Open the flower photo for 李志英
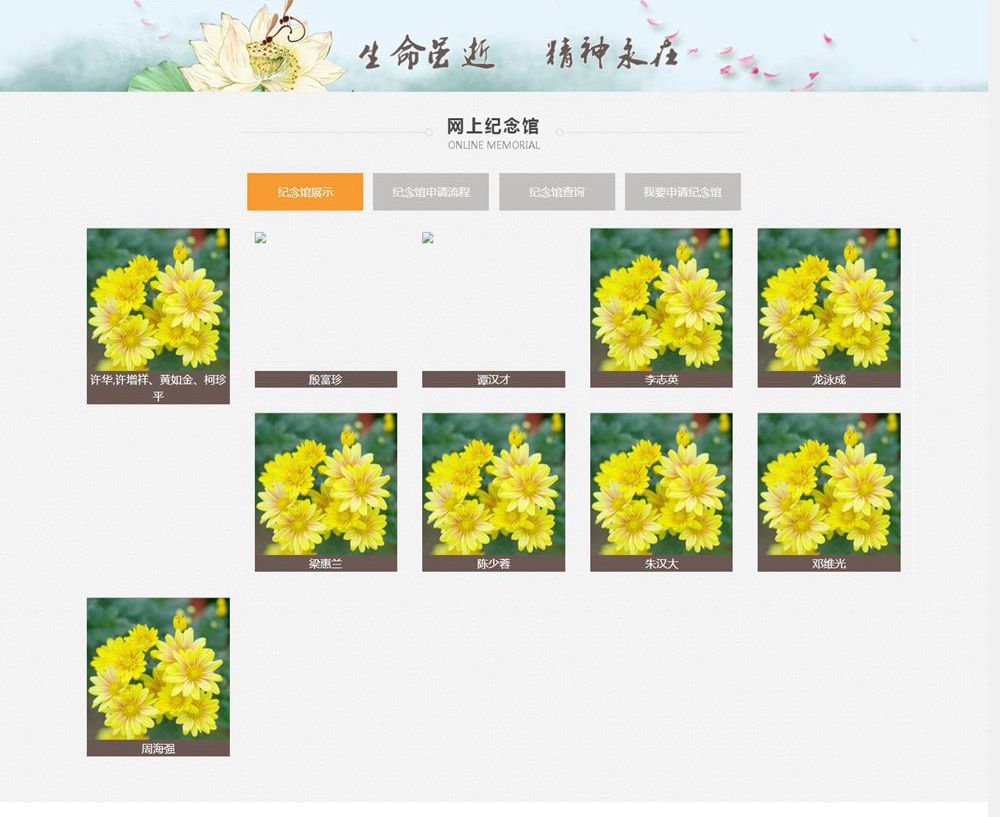The width and height of the screenshot is (1000, 817). pos(661,299)
